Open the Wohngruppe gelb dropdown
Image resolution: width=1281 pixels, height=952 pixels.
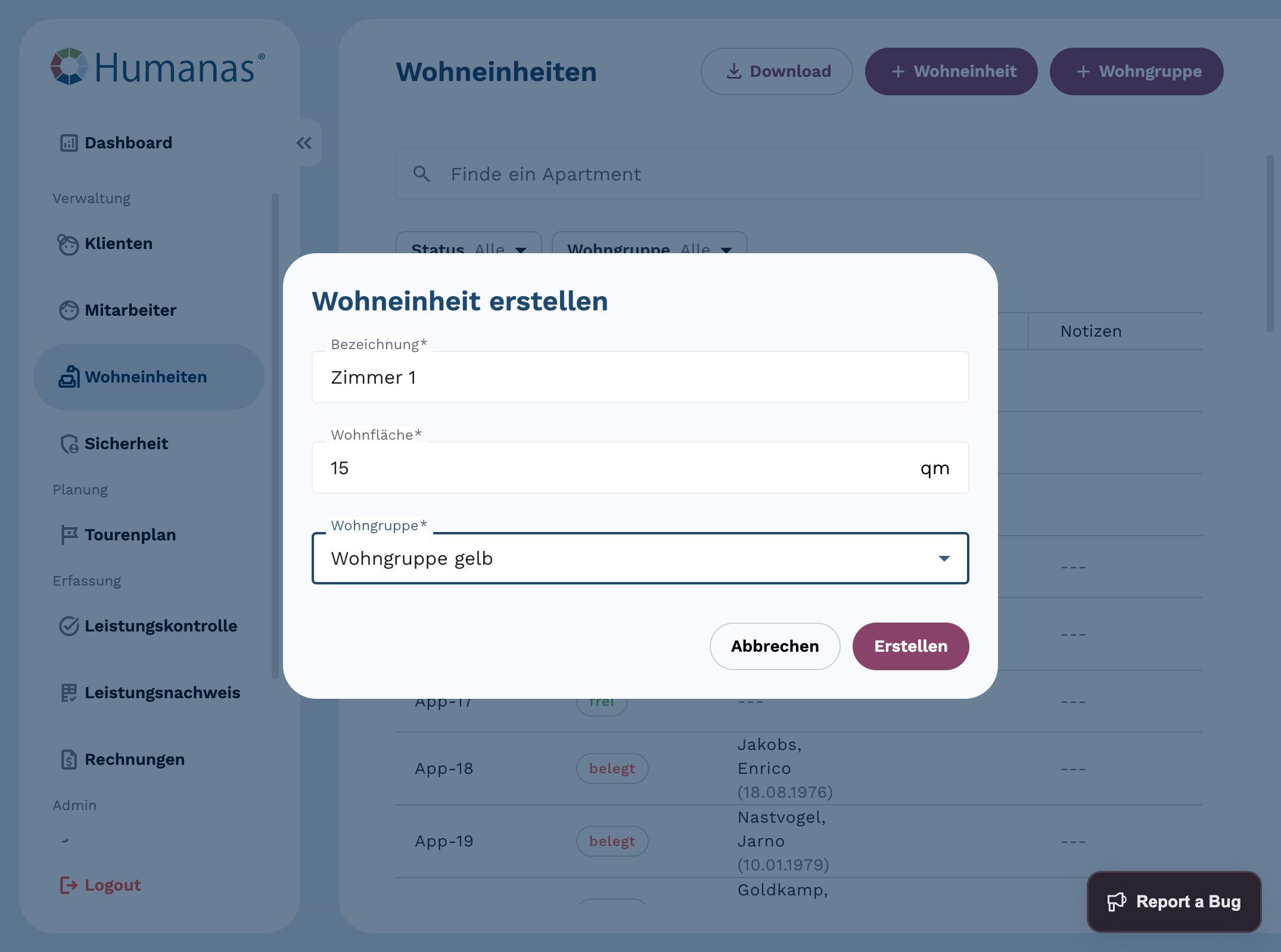tap(640, 558)
